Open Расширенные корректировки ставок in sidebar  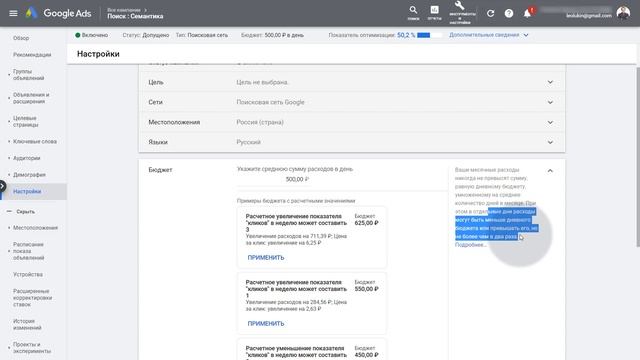[32, 298]
